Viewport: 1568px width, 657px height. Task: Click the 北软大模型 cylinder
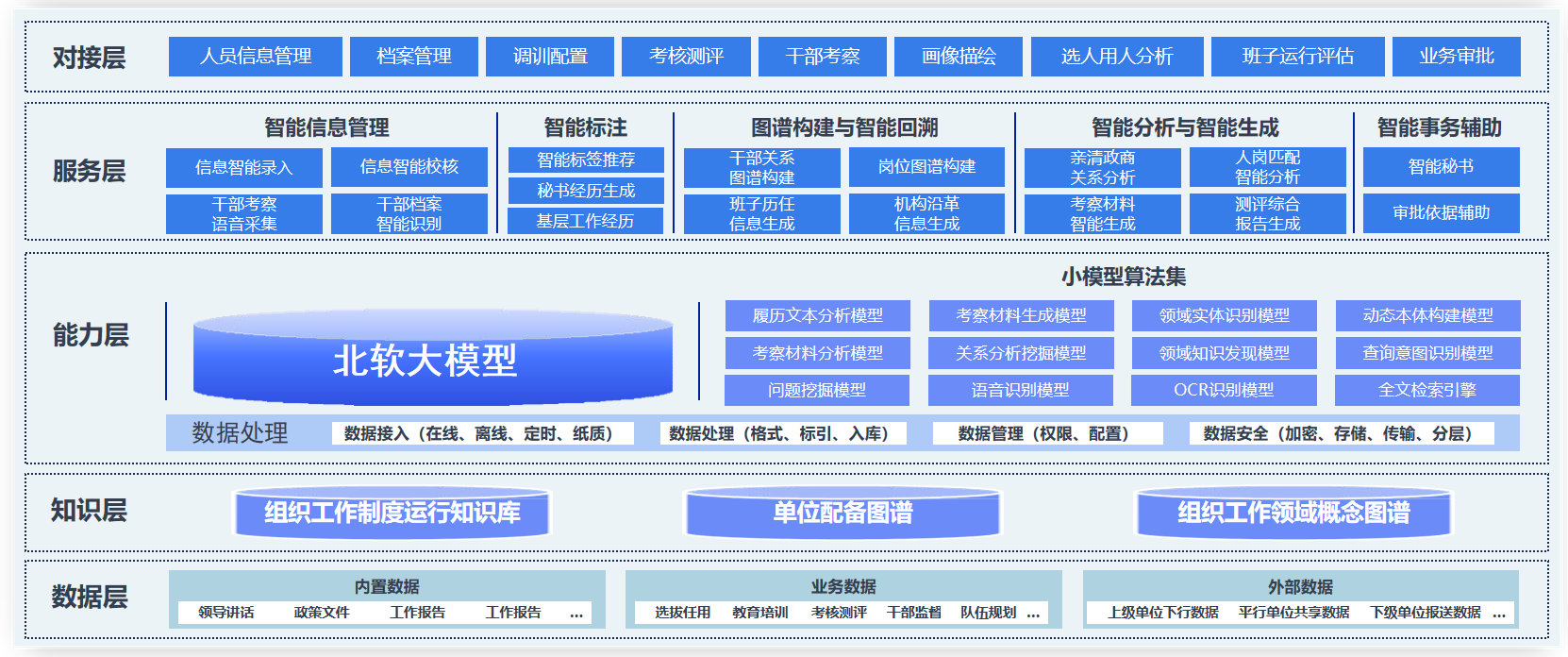pyautogui.click(x=433, y=360)
